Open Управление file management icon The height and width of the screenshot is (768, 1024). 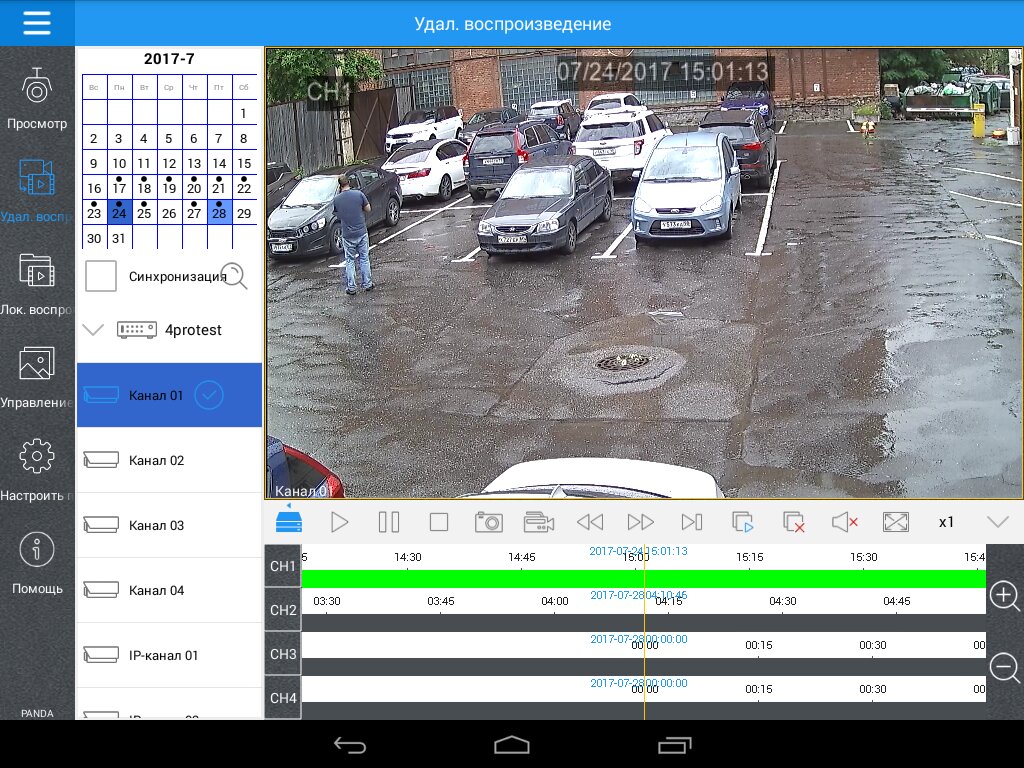point(37,363)
